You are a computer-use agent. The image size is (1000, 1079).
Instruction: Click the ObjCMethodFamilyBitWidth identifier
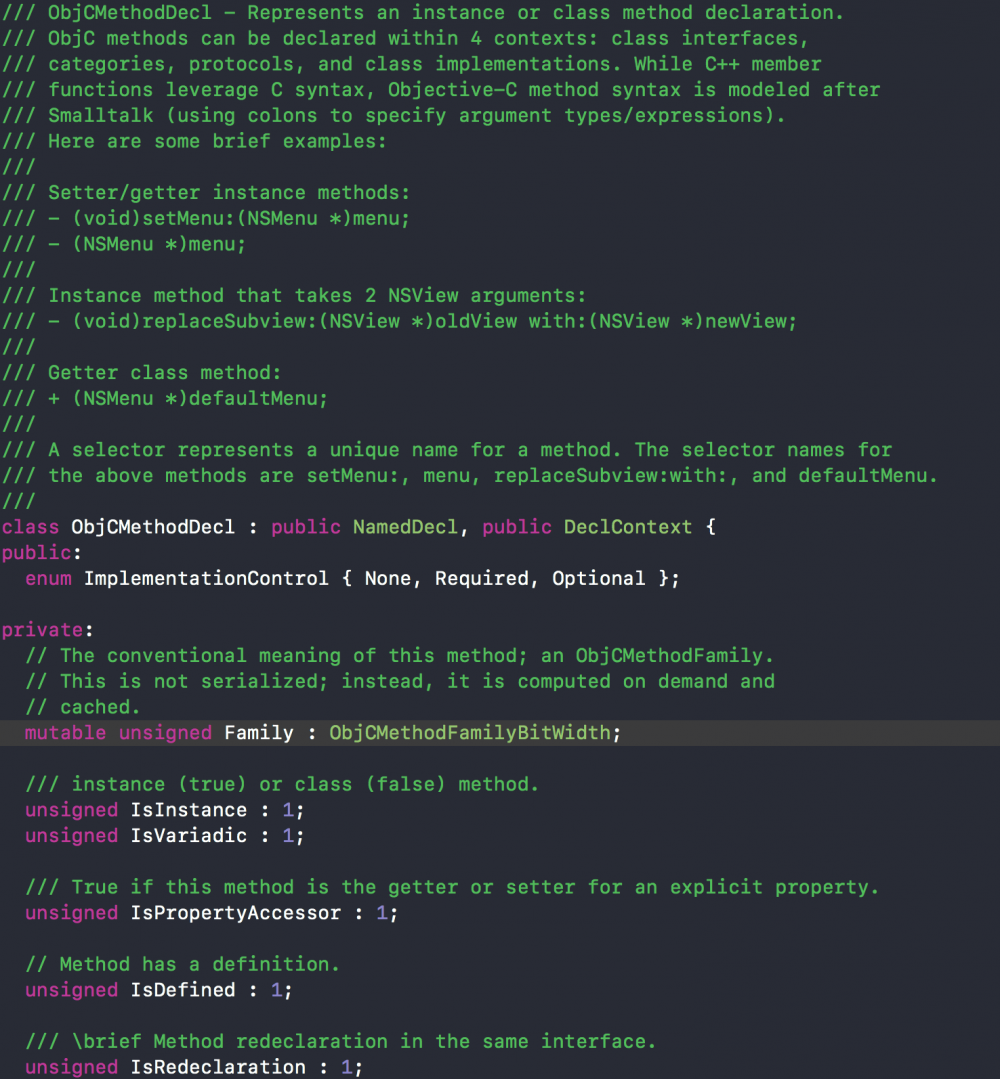click(x=470, y=733)
